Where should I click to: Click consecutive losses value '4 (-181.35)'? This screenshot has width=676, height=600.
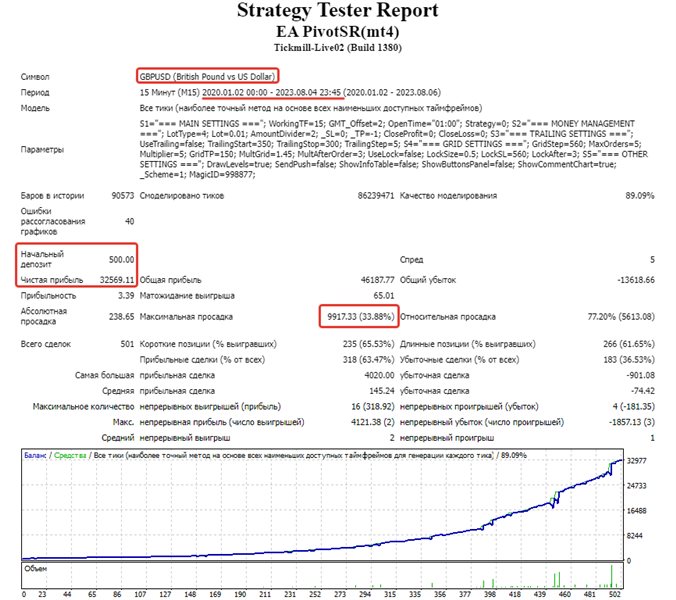click(x=634, y=406)
